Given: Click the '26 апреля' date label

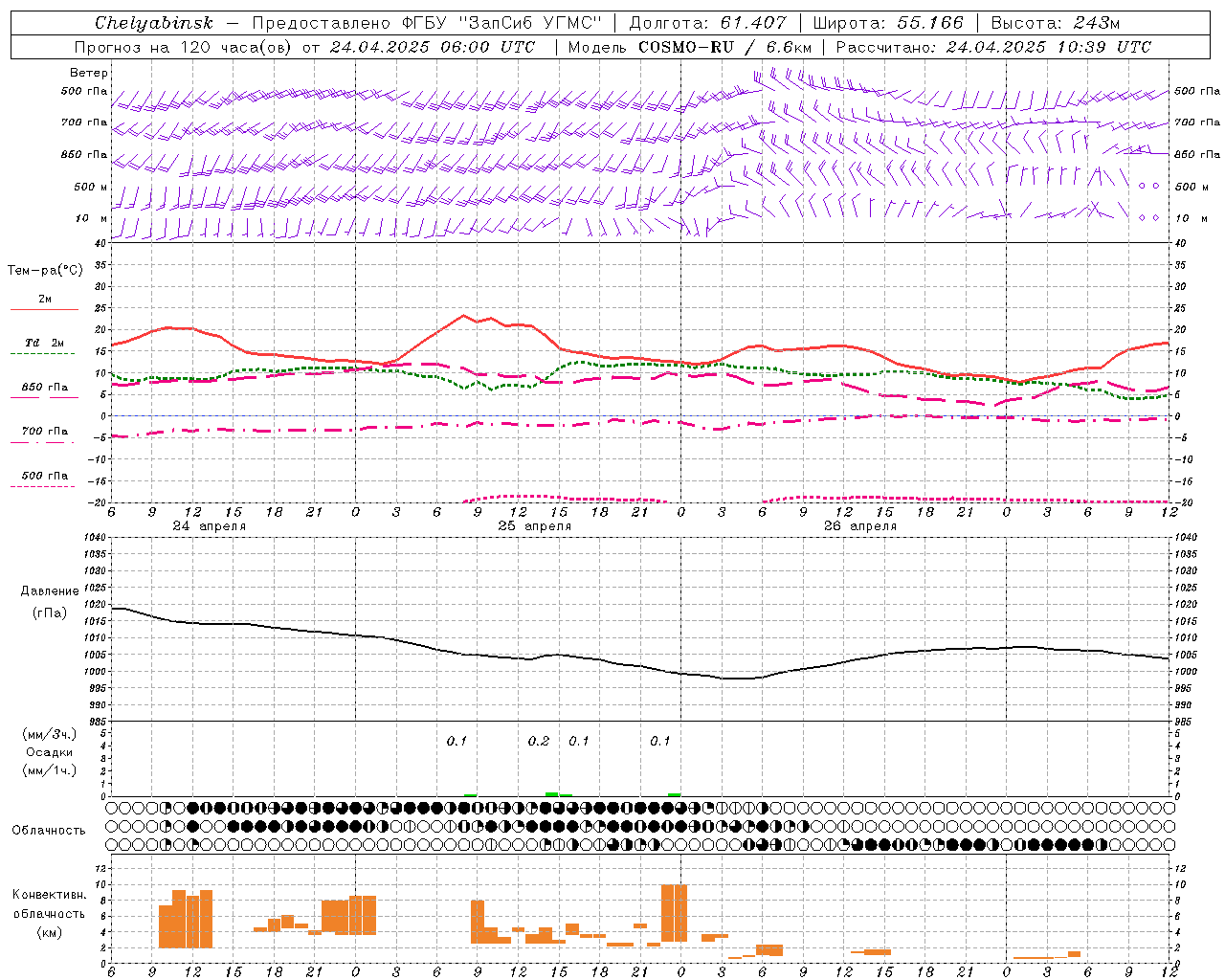Looking at the screenshot, I should [860, 526].
